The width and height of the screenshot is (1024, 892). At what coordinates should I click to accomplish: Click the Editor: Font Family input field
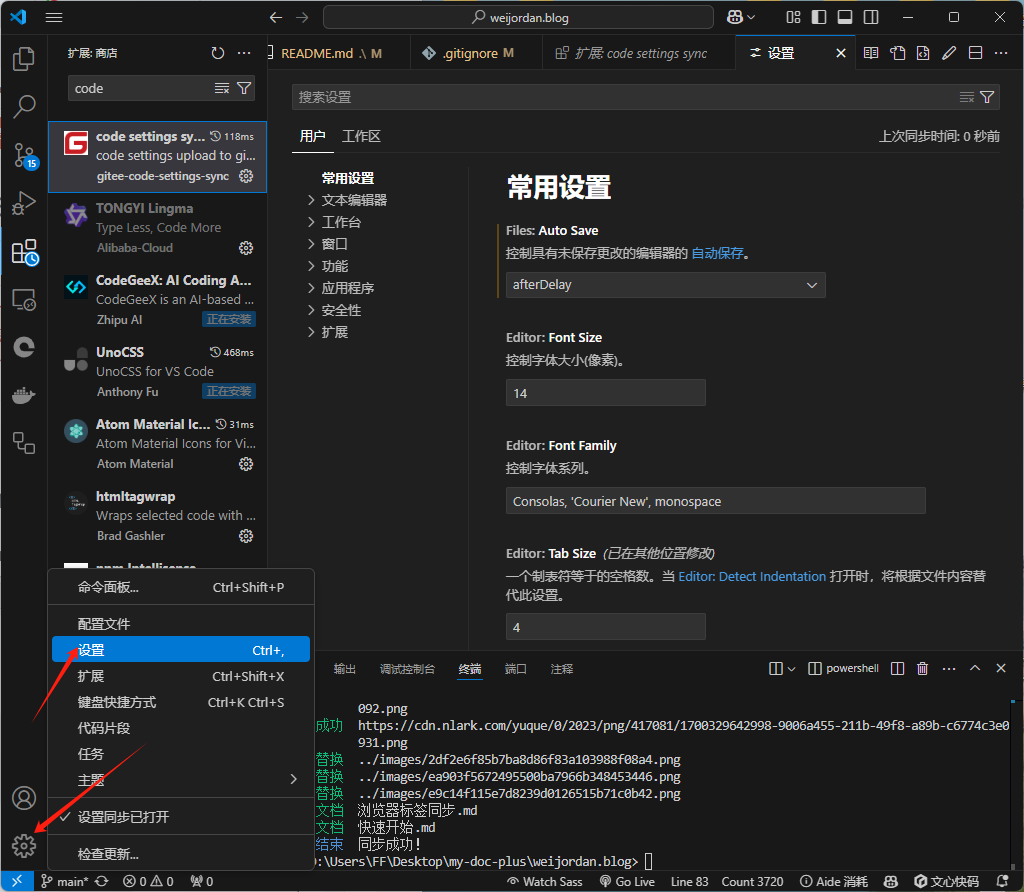[x=716, y=501]
